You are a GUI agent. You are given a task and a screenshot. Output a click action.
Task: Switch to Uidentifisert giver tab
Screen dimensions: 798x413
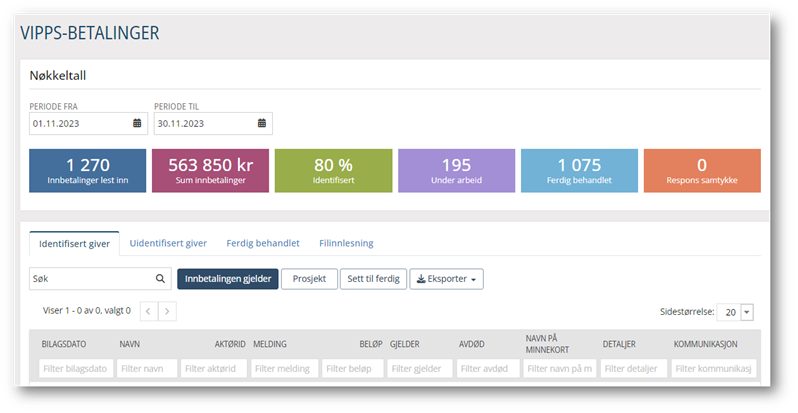(x=168, y=243)
